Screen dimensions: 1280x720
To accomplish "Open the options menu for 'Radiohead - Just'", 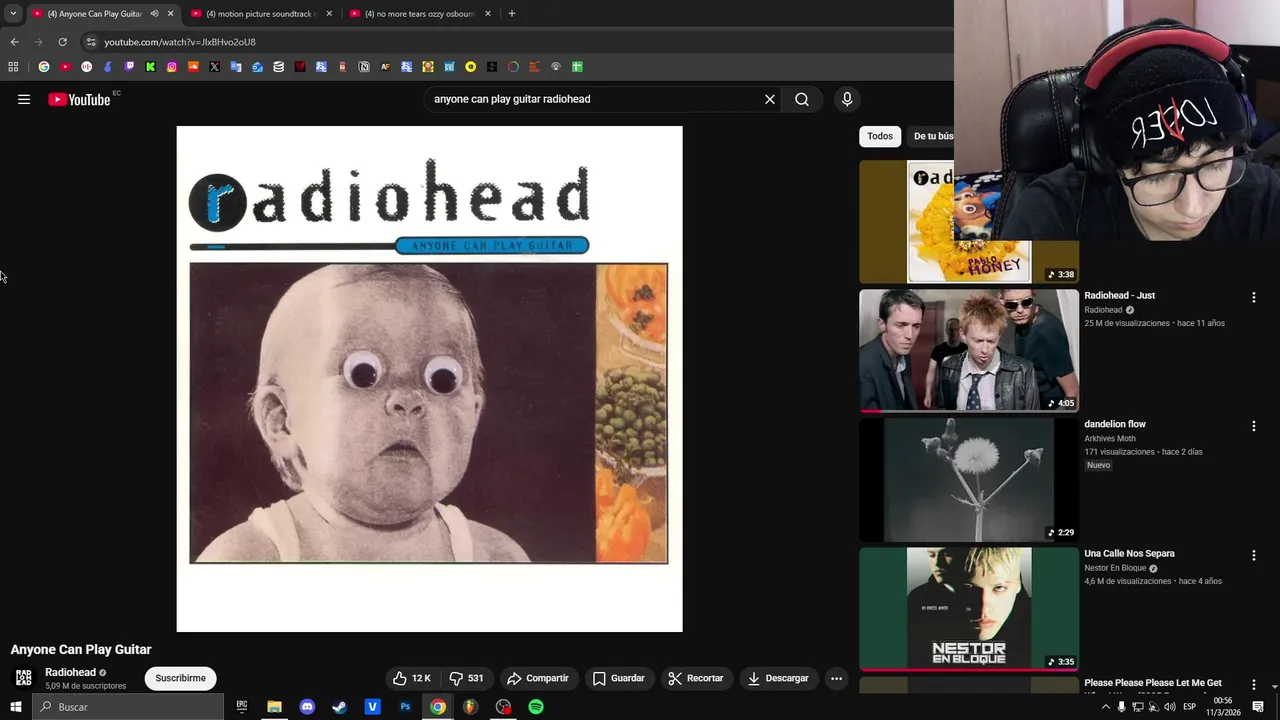I will point(1254,297).
